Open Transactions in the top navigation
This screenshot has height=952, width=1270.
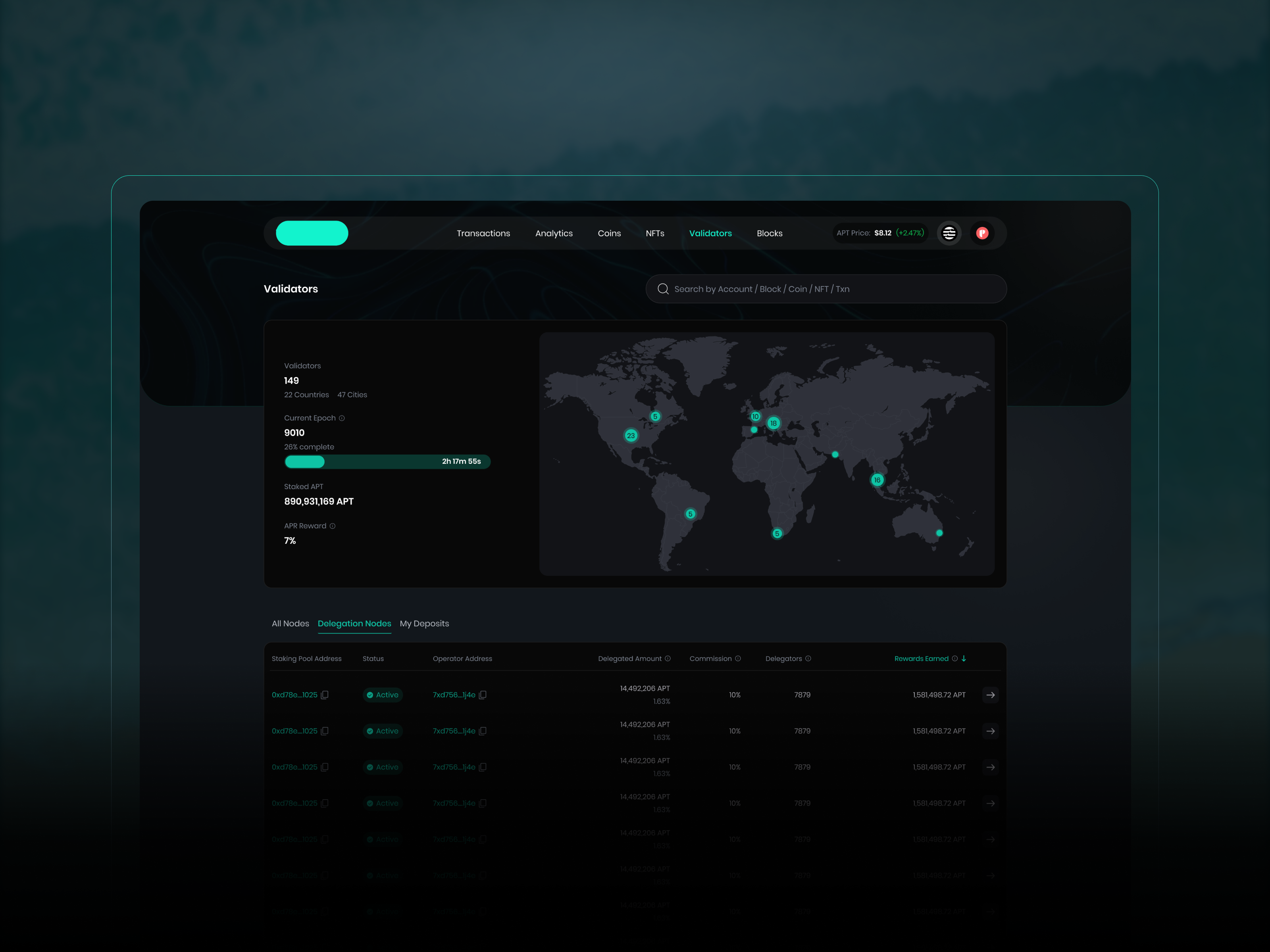[483, 233]
